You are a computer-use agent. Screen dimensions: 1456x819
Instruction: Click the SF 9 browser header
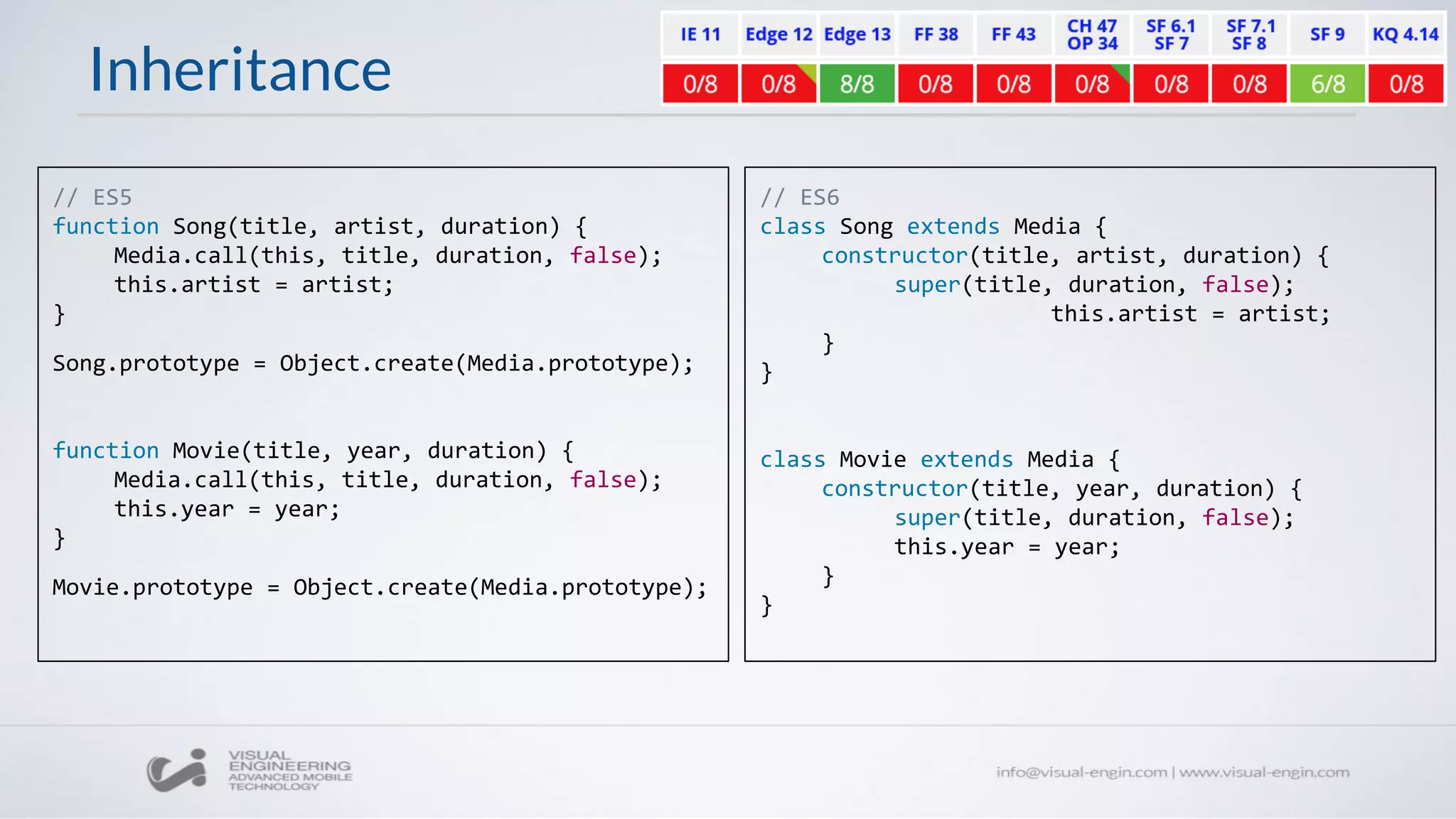tap(1327, 35)
